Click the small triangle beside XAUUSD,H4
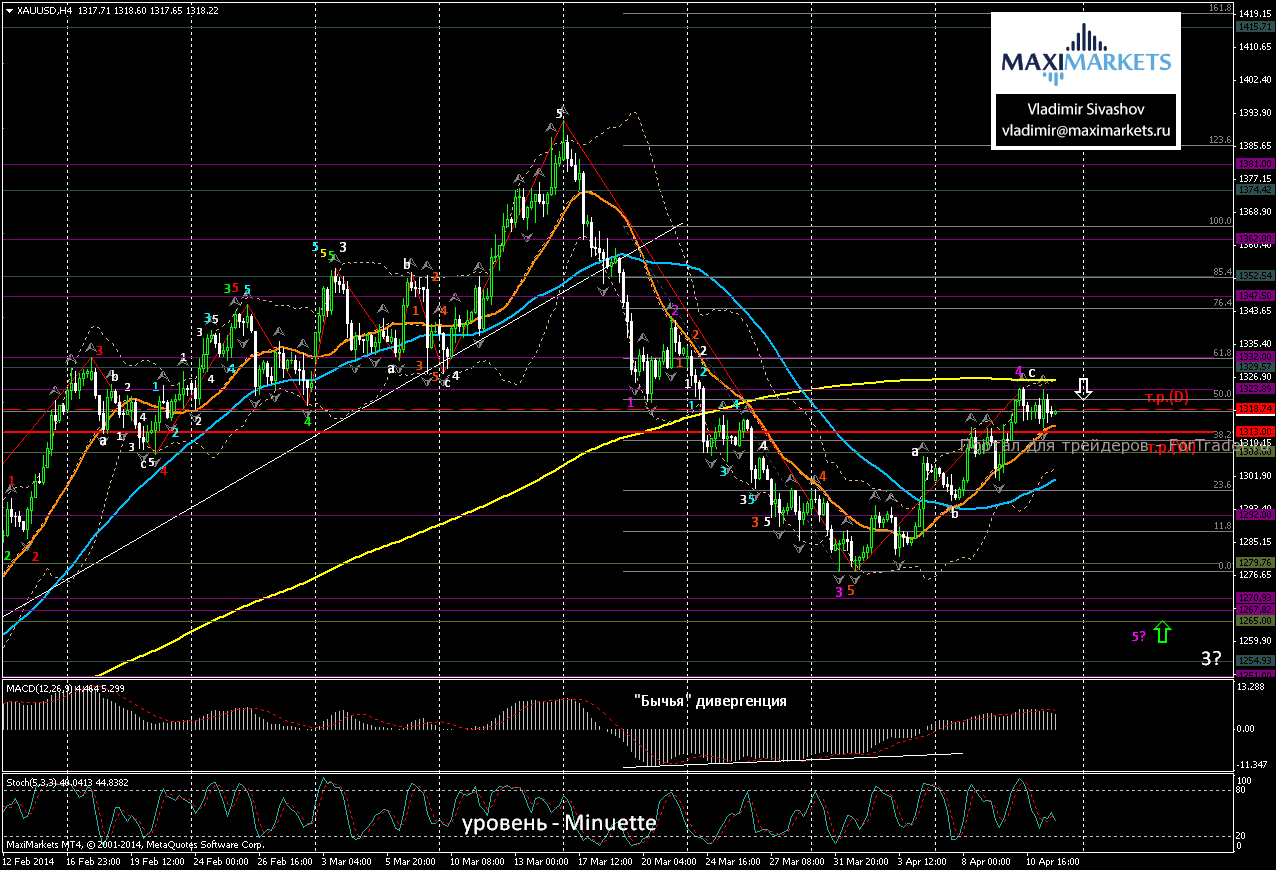This screenshot has height=870, width=1276. coord(9,9)
